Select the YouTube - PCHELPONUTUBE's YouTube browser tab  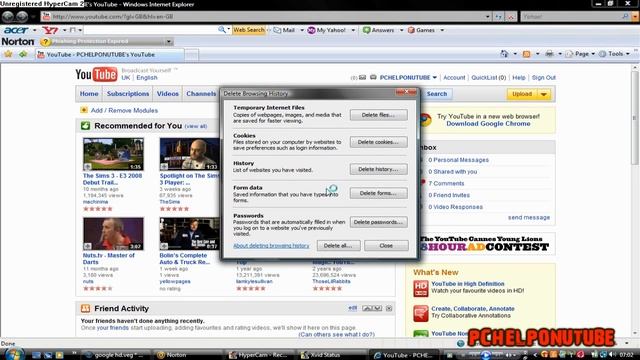point(109,55)
